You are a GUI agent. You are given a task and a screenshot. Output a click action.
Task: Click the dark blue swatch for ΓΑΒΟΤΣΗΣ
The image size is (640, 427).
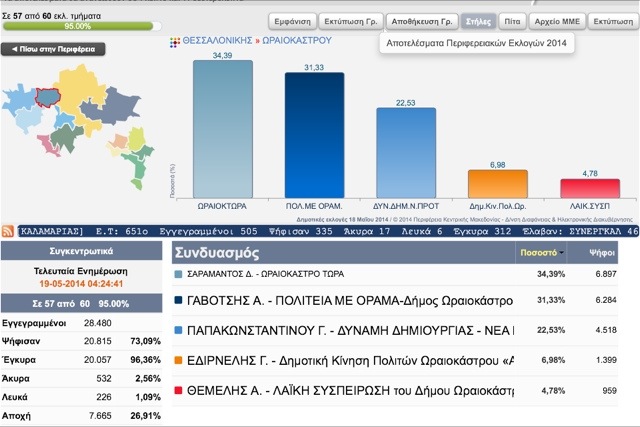coord(178,300)
